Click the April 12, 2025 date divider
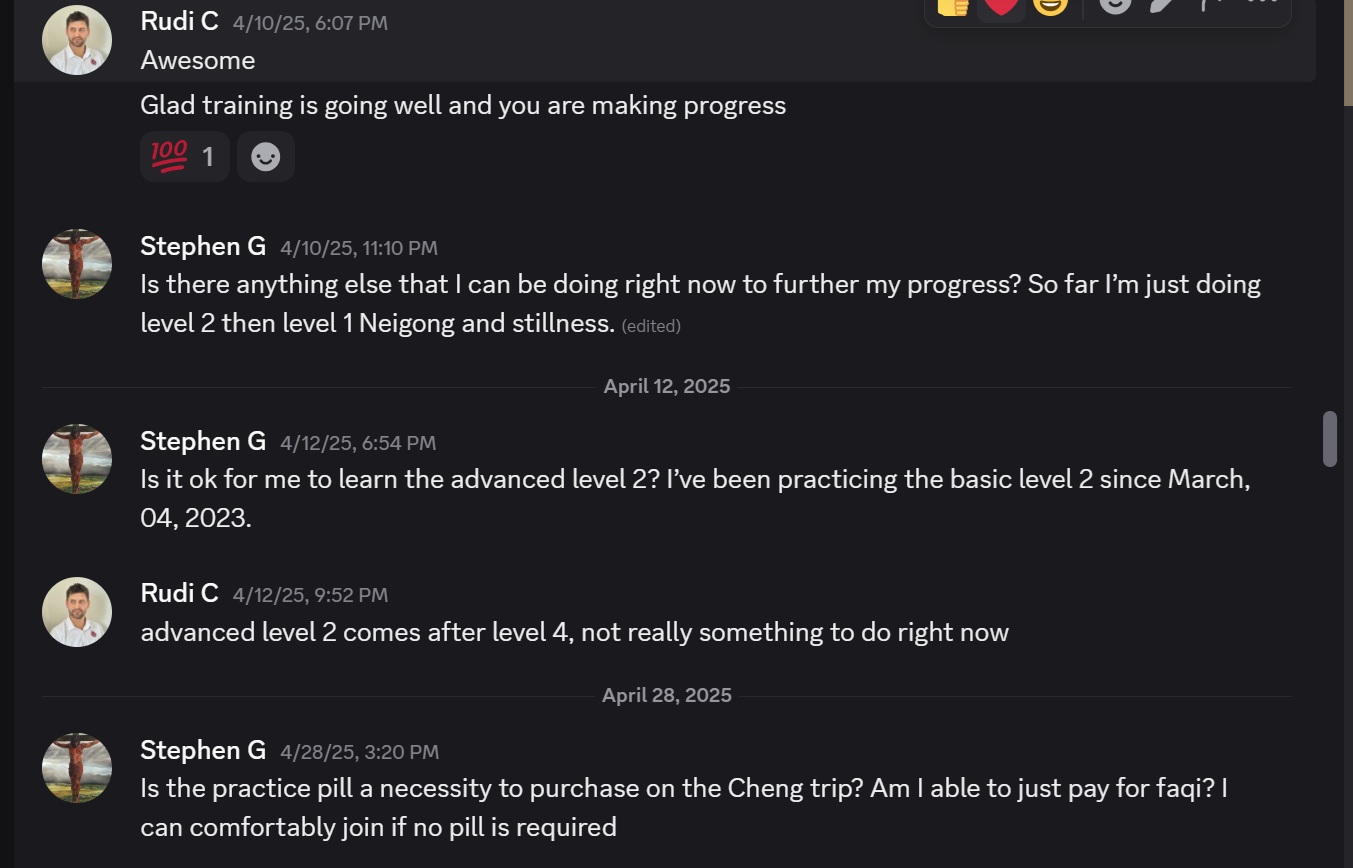The image size is (1353, 868). click(x=667, y=386)
